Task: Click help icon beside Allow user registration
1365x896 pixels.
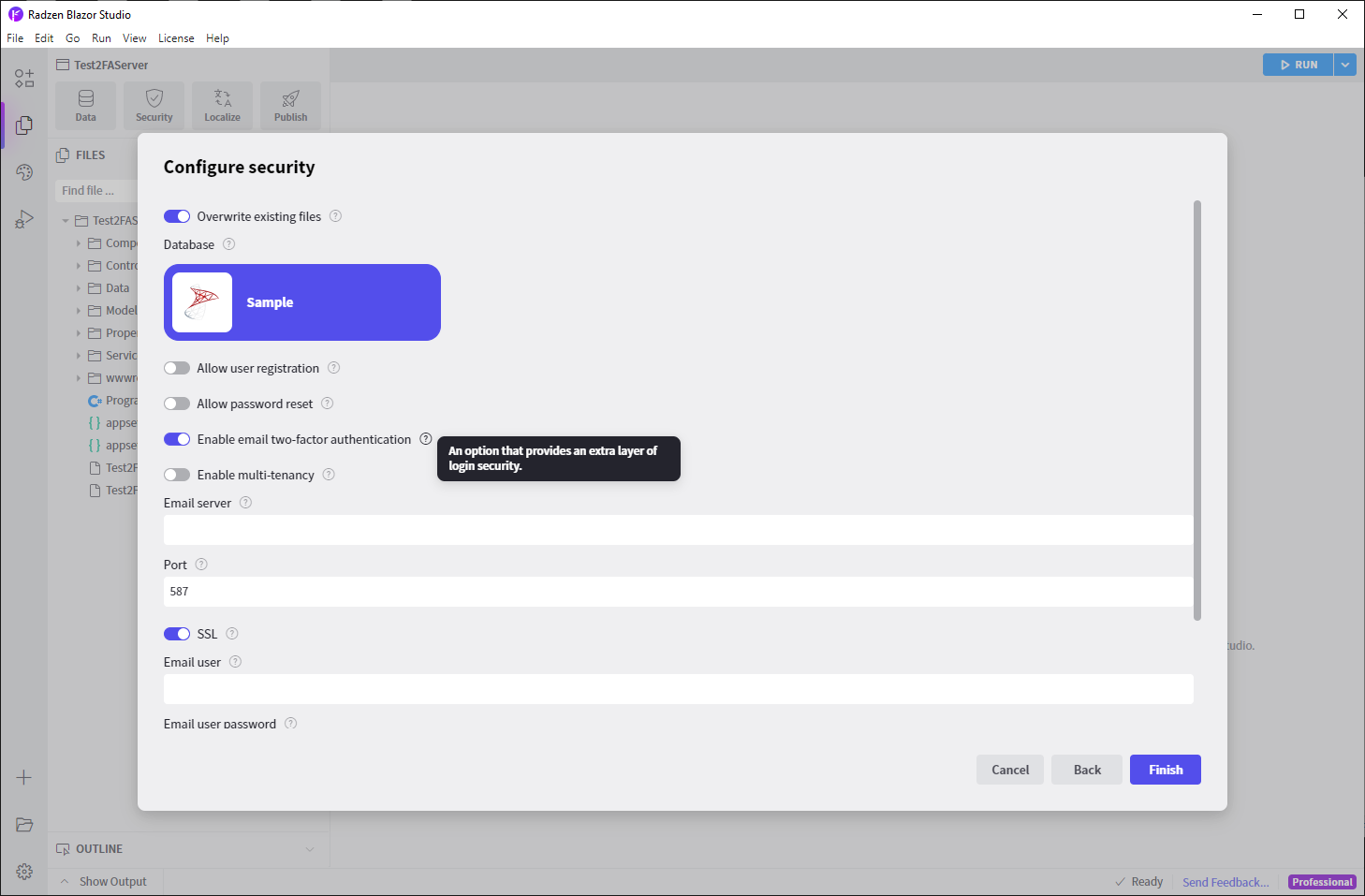Action: point(333,368)
